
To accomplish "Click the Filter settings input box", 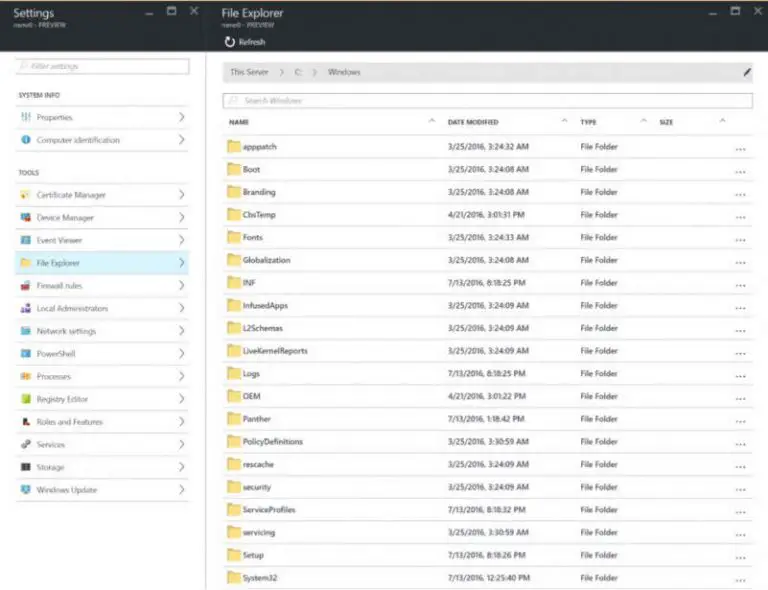I will 102,66.
